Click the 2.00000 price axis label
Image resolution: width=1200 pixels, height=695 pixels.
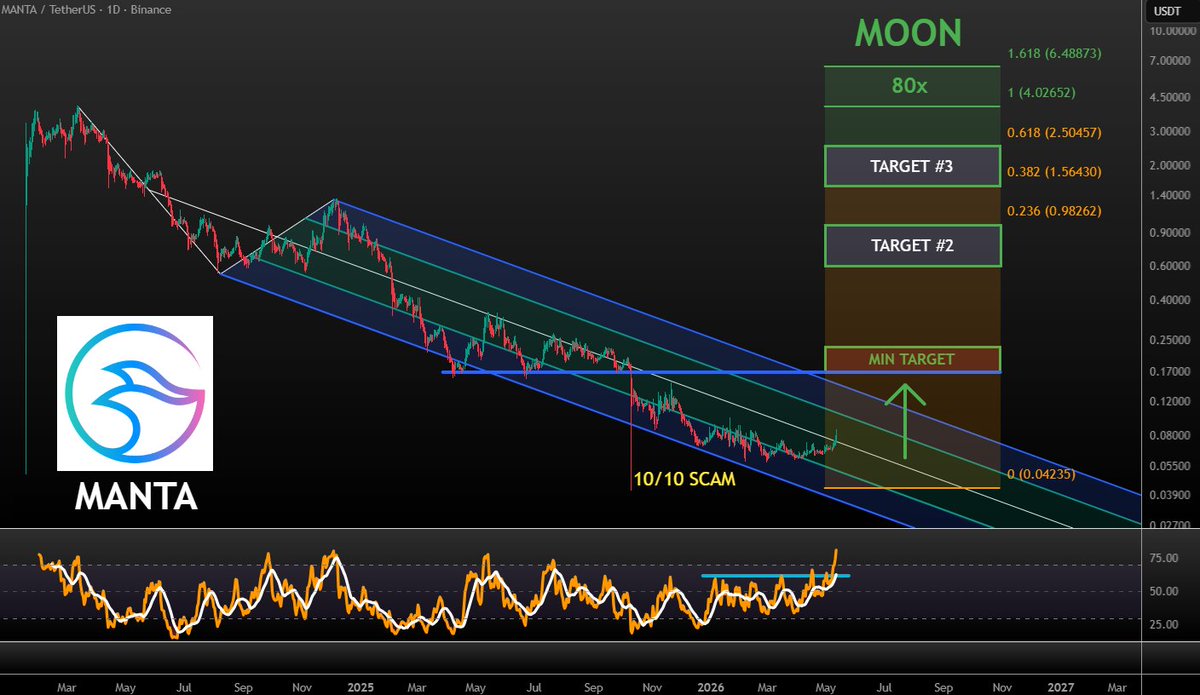pyautogui.click(x=1170, y=165)
